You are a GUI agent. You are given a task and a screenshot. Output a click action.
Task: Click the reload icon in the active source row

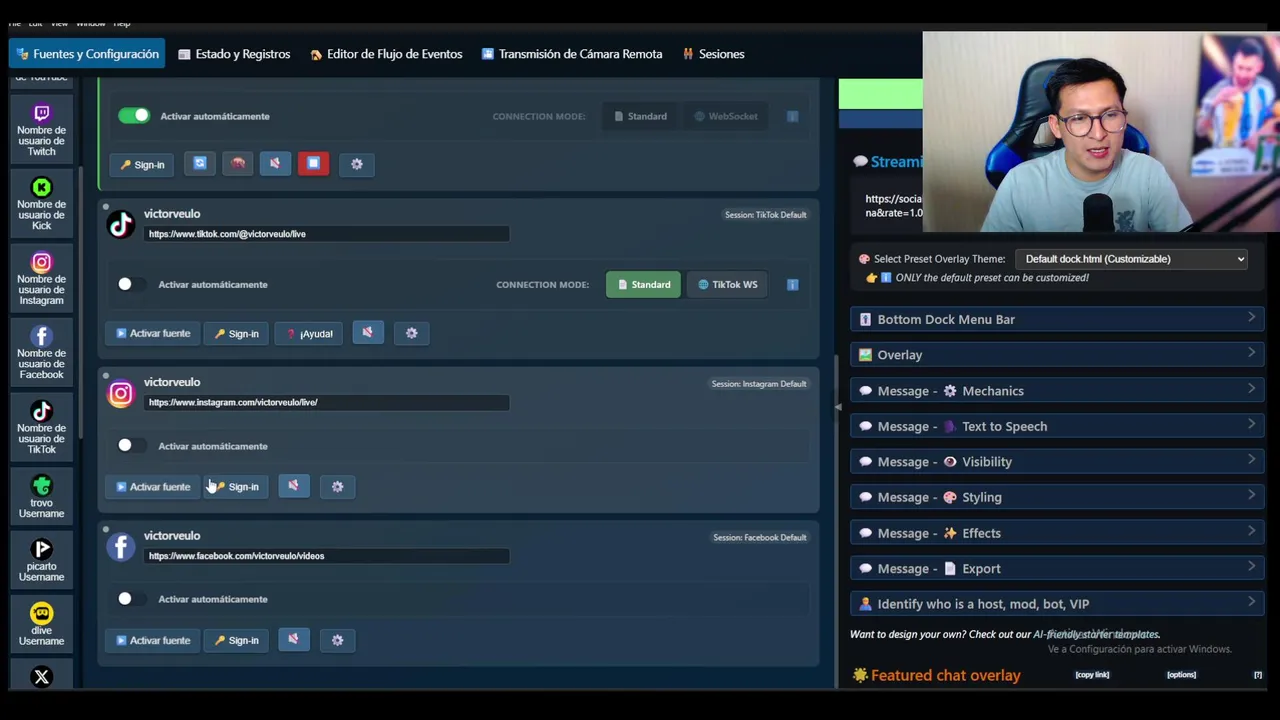200,163
